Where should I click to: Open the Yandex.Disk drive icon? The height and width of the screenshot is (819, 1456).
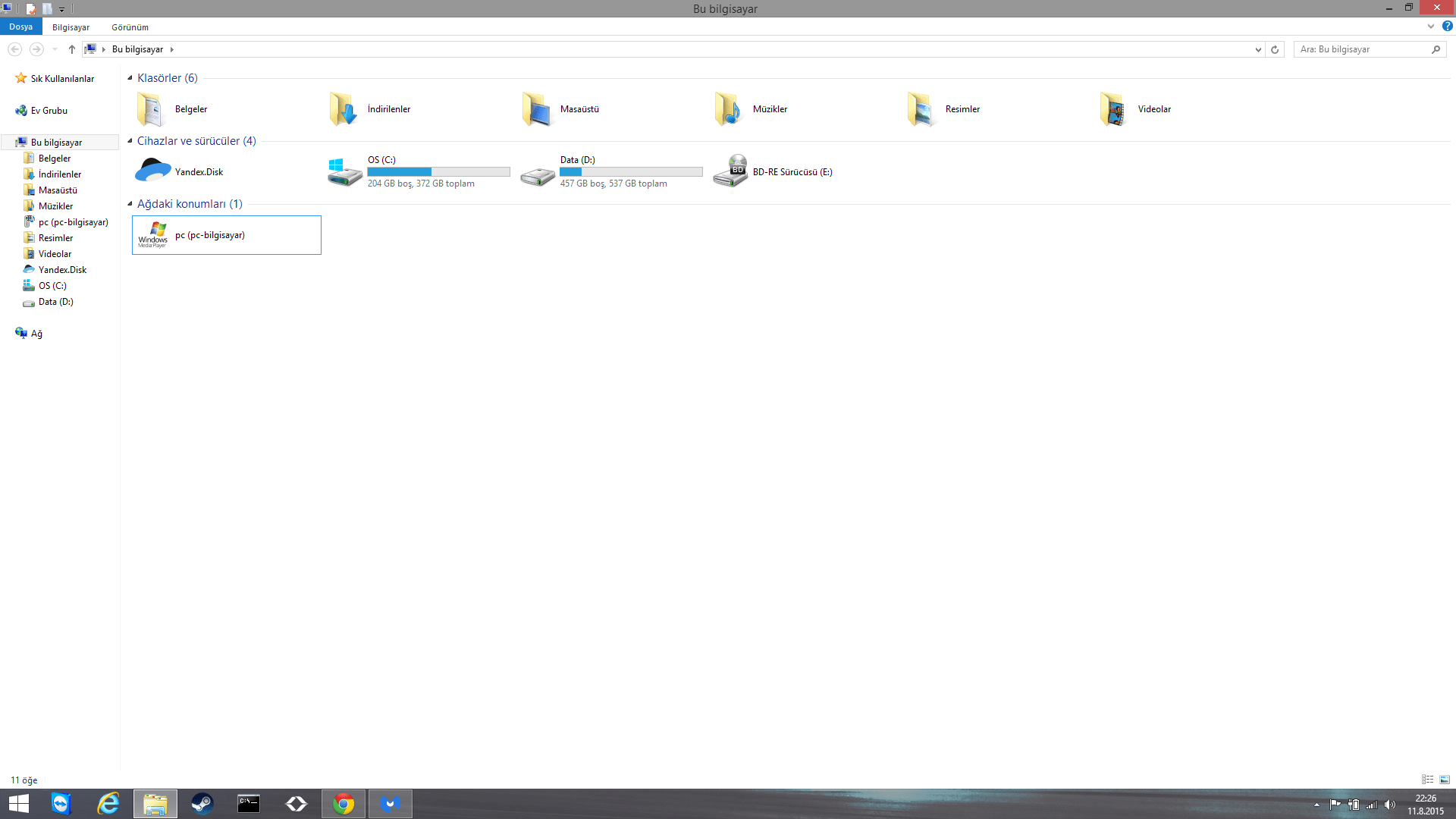point(153,171)
